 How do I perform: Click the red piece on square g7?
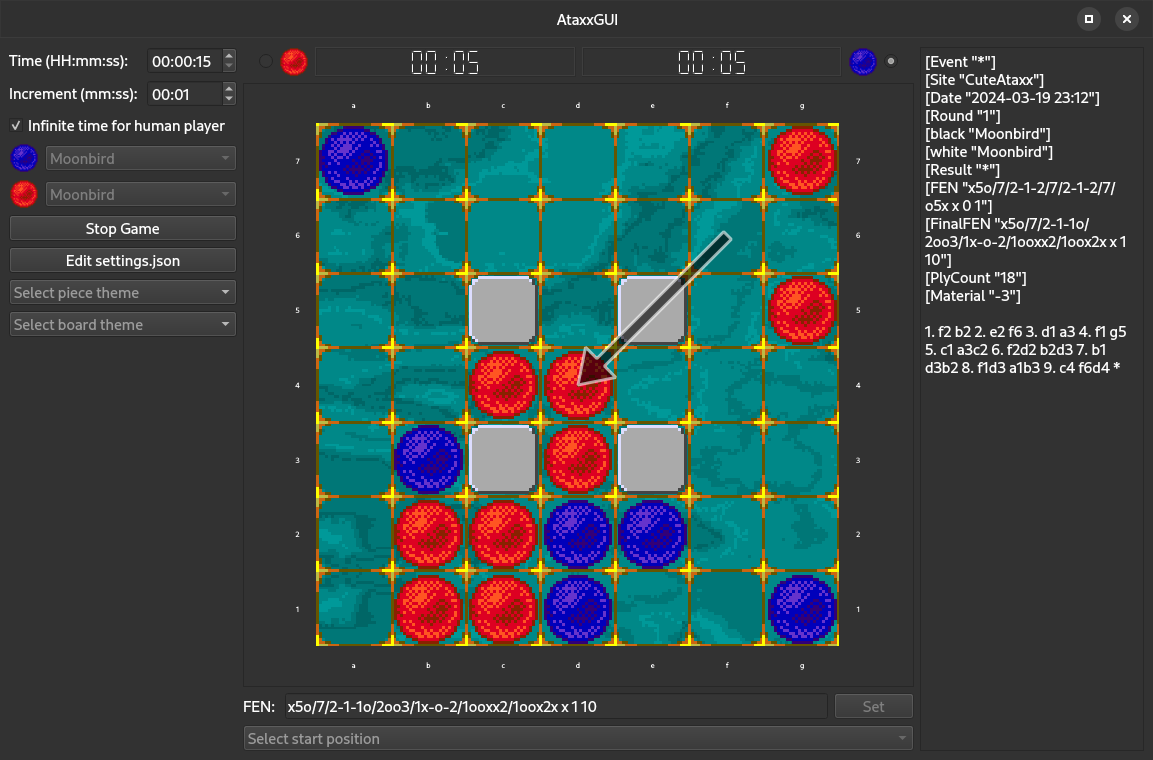tap(802, 161)
